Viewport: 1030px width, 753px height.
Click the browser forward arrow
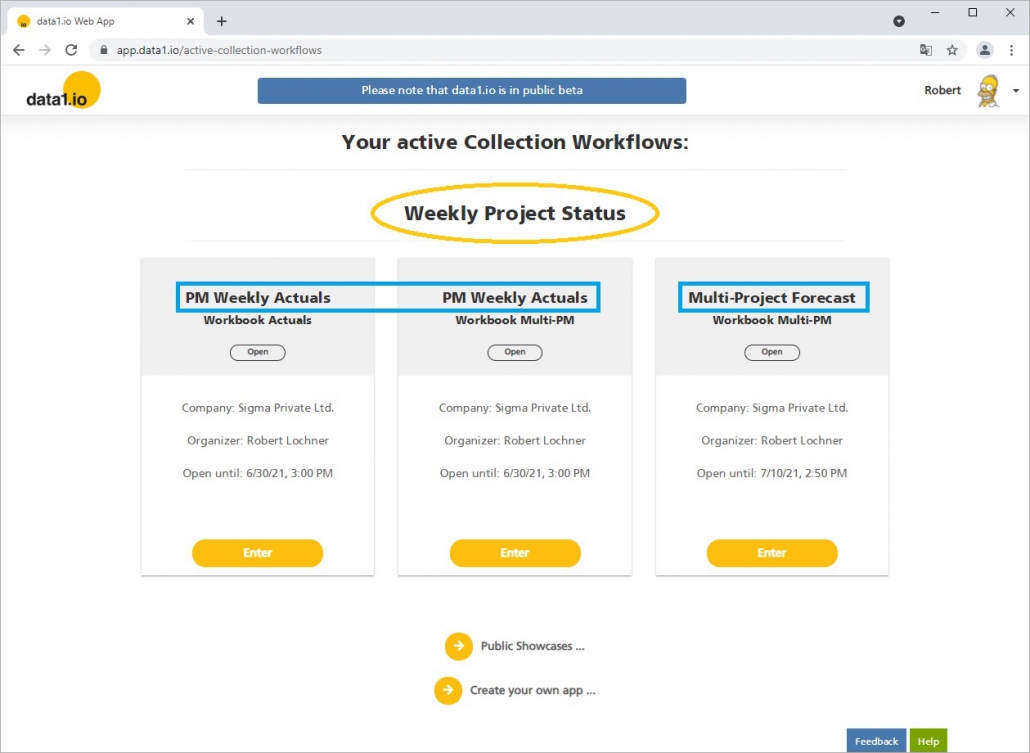point(45,50)
